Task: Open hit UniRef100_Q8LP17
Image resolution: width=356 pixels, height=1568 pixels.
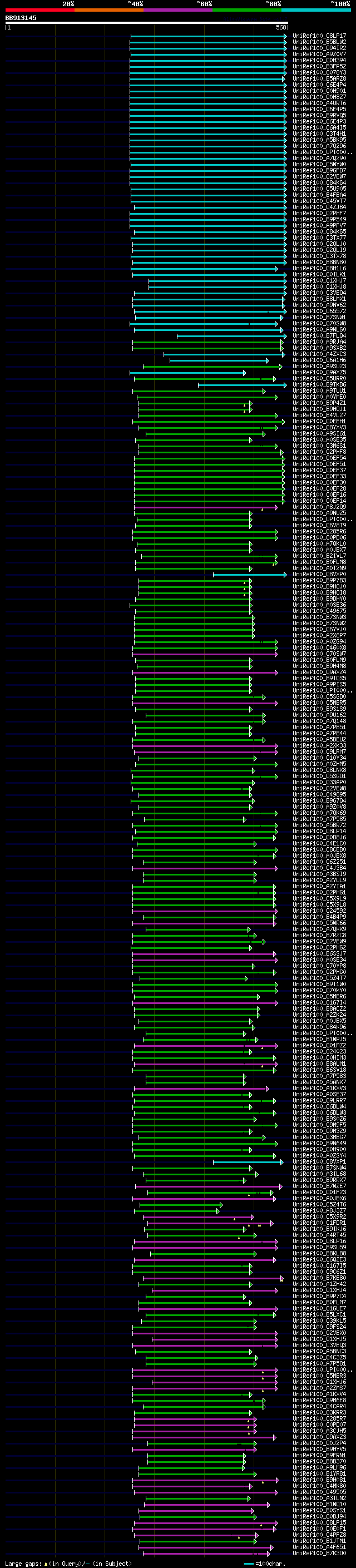Action: click(319, 36)
